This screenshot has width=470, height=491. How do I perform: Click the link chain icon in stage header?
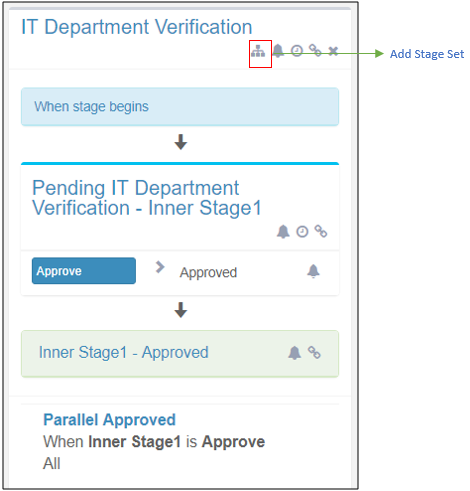[315, 51]
